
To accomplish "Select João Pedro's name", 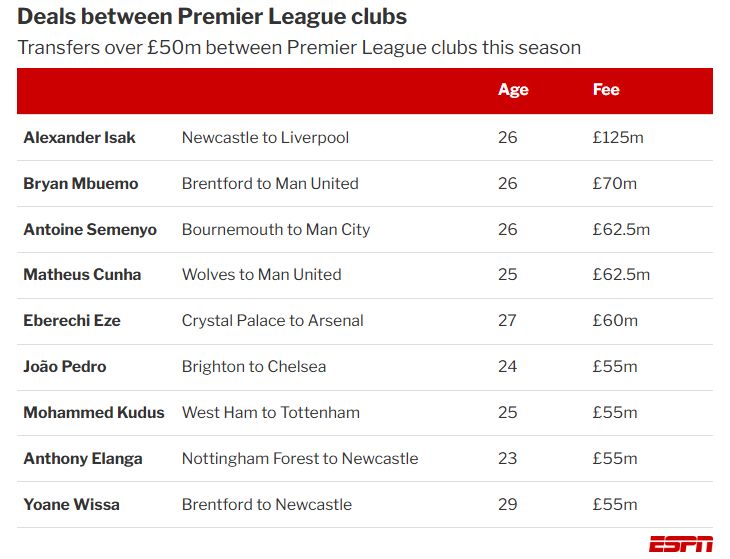I will pos(65,367).
